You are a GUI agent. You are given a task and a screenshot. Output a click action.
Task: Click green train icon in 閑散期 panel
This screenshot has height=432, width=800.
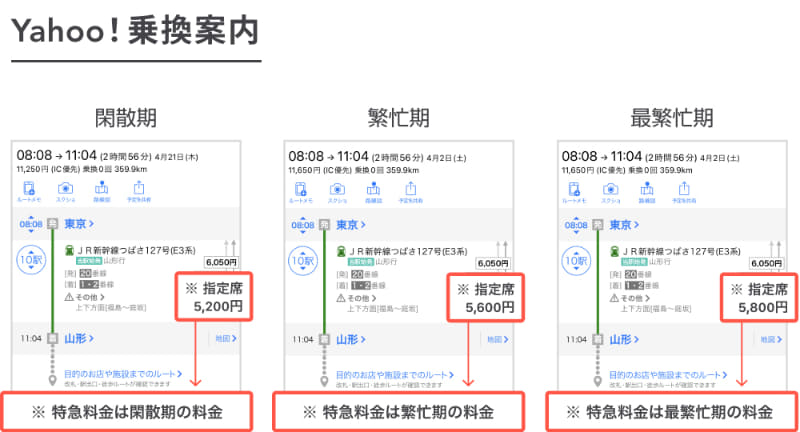coord(69,250)
